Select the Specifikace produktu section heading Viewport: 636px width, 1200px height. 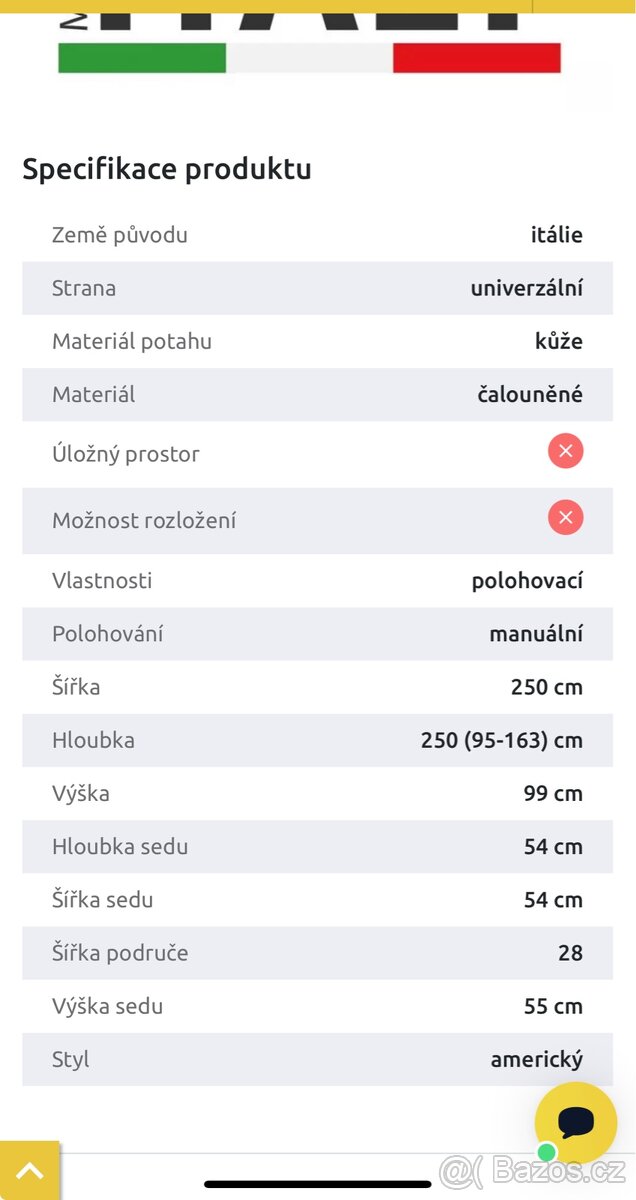tap(167, 169)
